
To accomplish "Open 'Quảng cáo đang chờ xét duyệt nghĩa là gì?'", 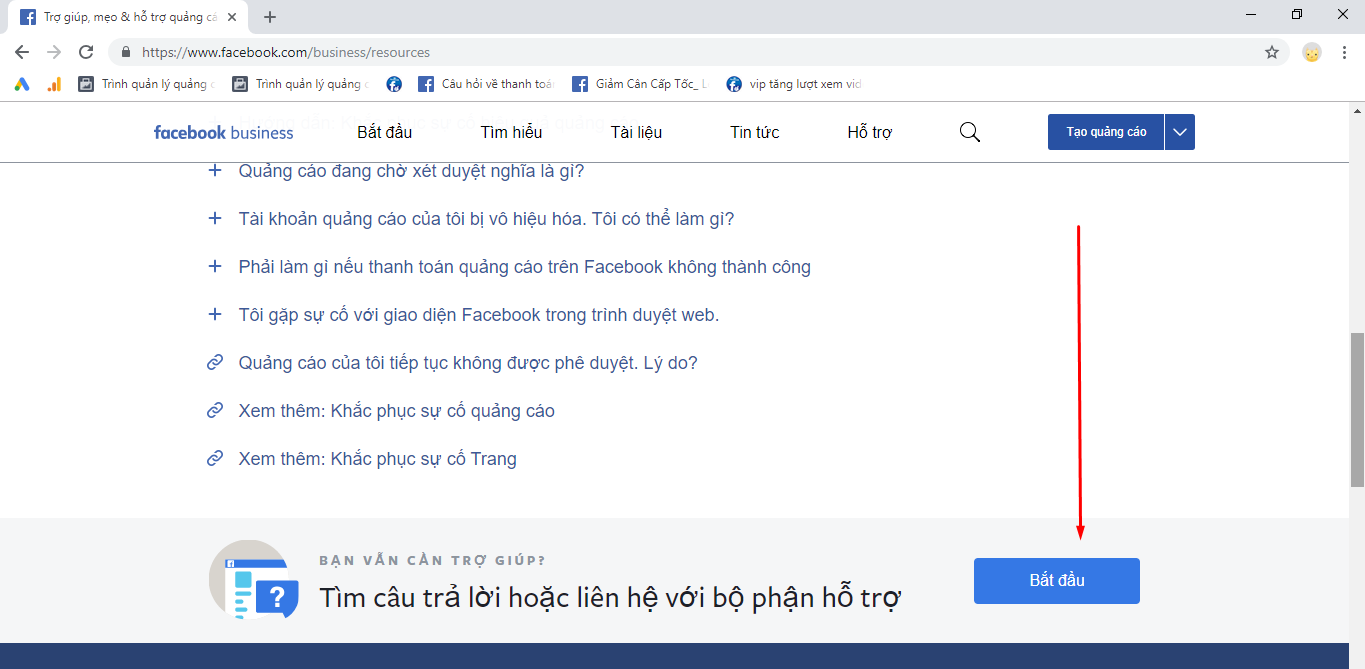I will coord(411,171).
